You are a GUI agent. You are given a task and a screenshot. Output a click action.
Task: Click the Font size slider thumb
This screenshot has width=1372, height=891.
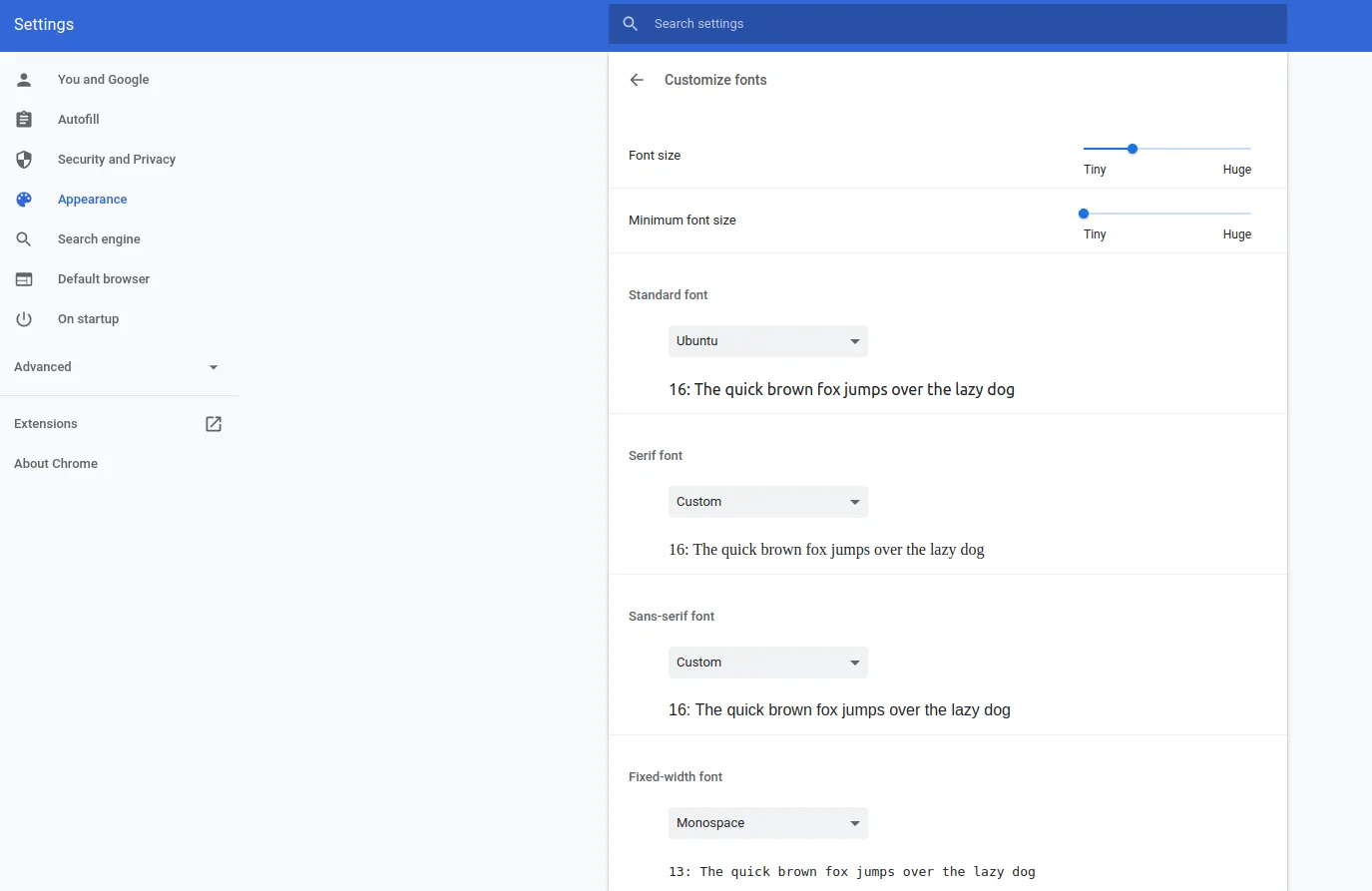click(1133, 149)
